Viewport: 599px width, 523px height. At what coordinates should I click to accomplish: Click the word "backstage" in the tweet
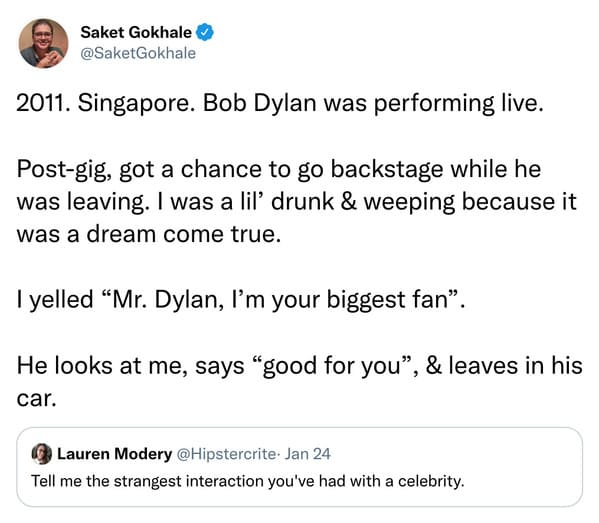(x=387, y=170)
